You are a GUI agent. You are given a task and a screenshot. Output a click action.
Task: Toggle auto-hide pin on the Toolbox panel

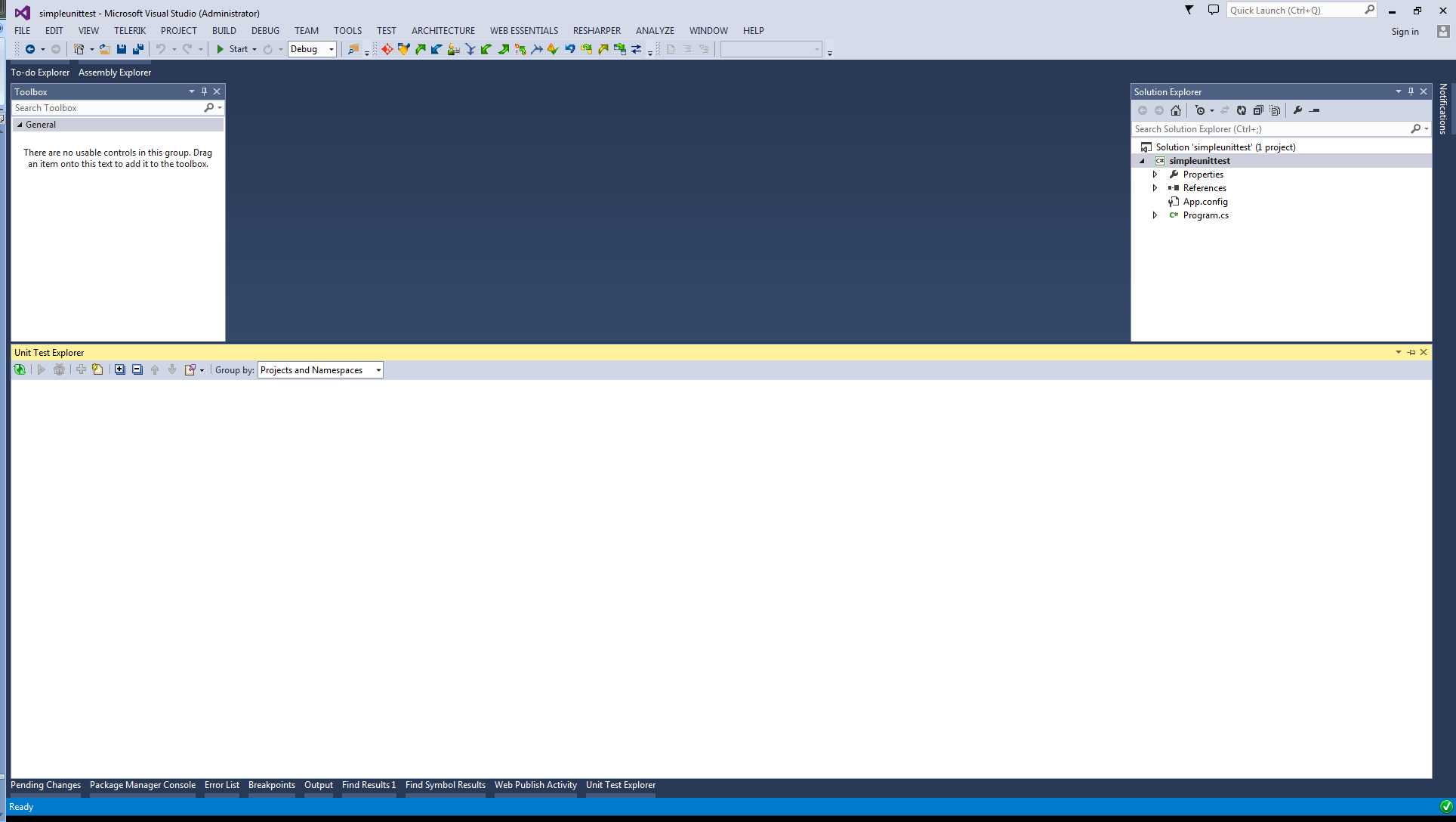(203, 91)
